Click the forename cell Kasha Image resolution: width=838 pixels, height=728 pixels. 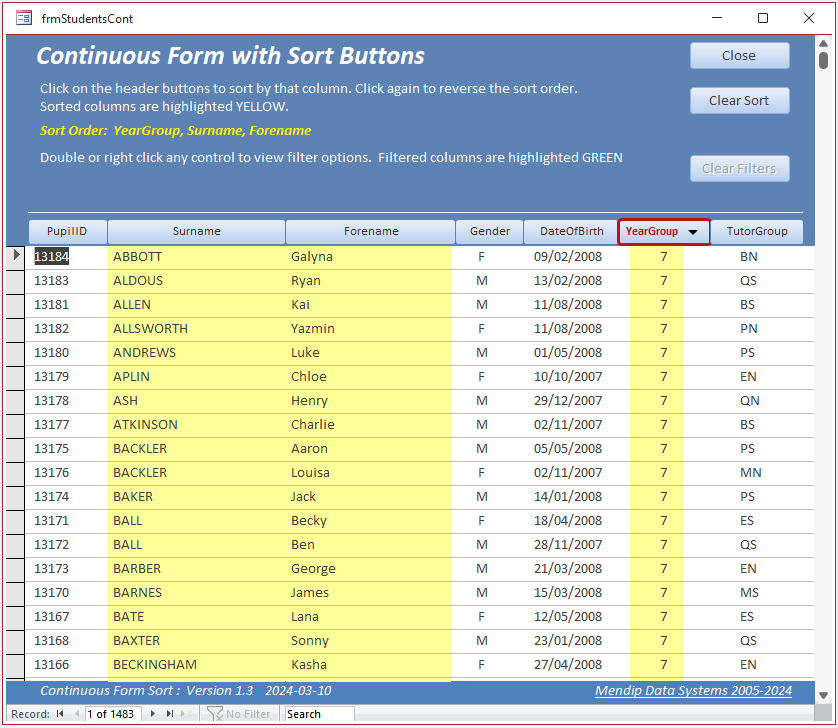pos(369,665)
